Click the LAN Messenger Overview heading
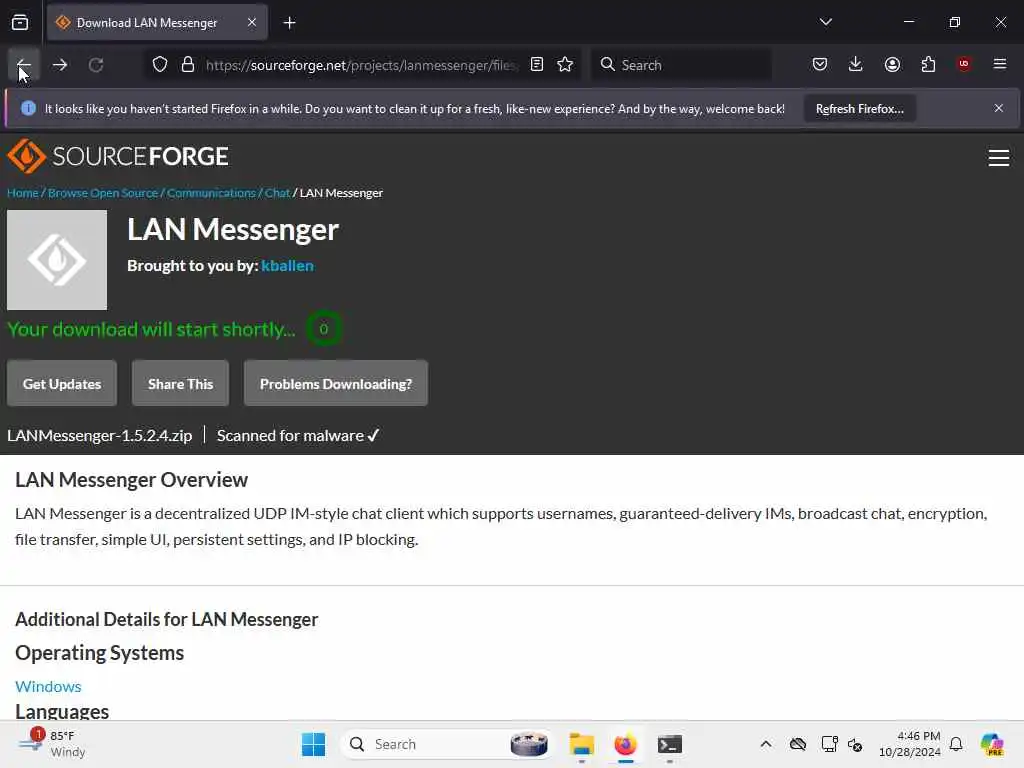 [131, 480]
